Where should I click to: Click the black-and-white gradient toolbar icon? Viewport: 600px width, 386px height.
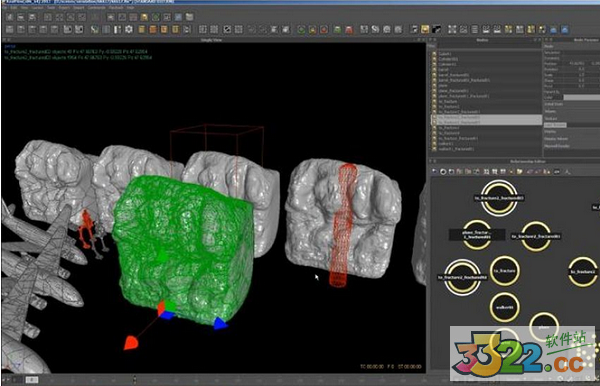pos(436,29)
